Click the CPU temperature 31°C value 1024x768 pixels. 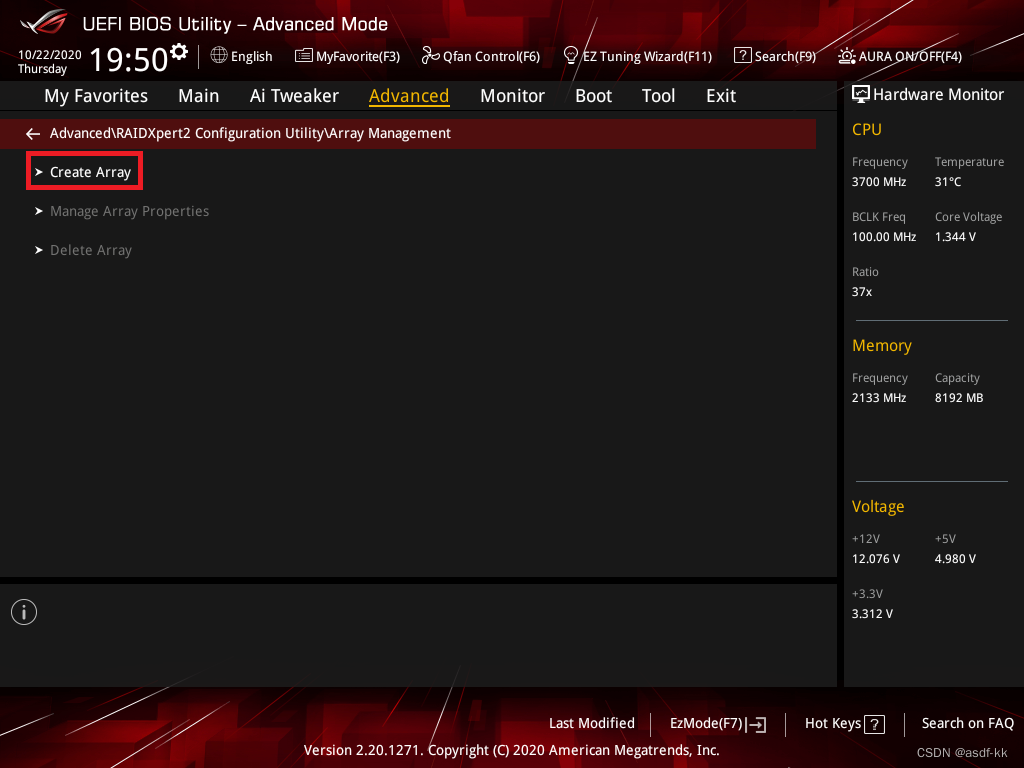point(948,182)
